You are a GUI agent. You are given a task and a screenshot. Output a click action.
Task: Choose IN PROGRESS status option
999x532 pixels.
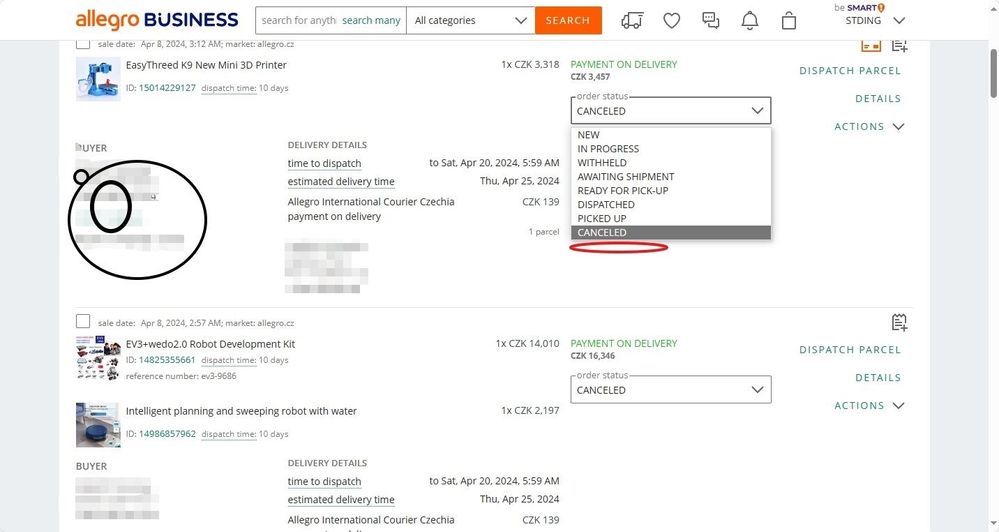tap(671, 148)
